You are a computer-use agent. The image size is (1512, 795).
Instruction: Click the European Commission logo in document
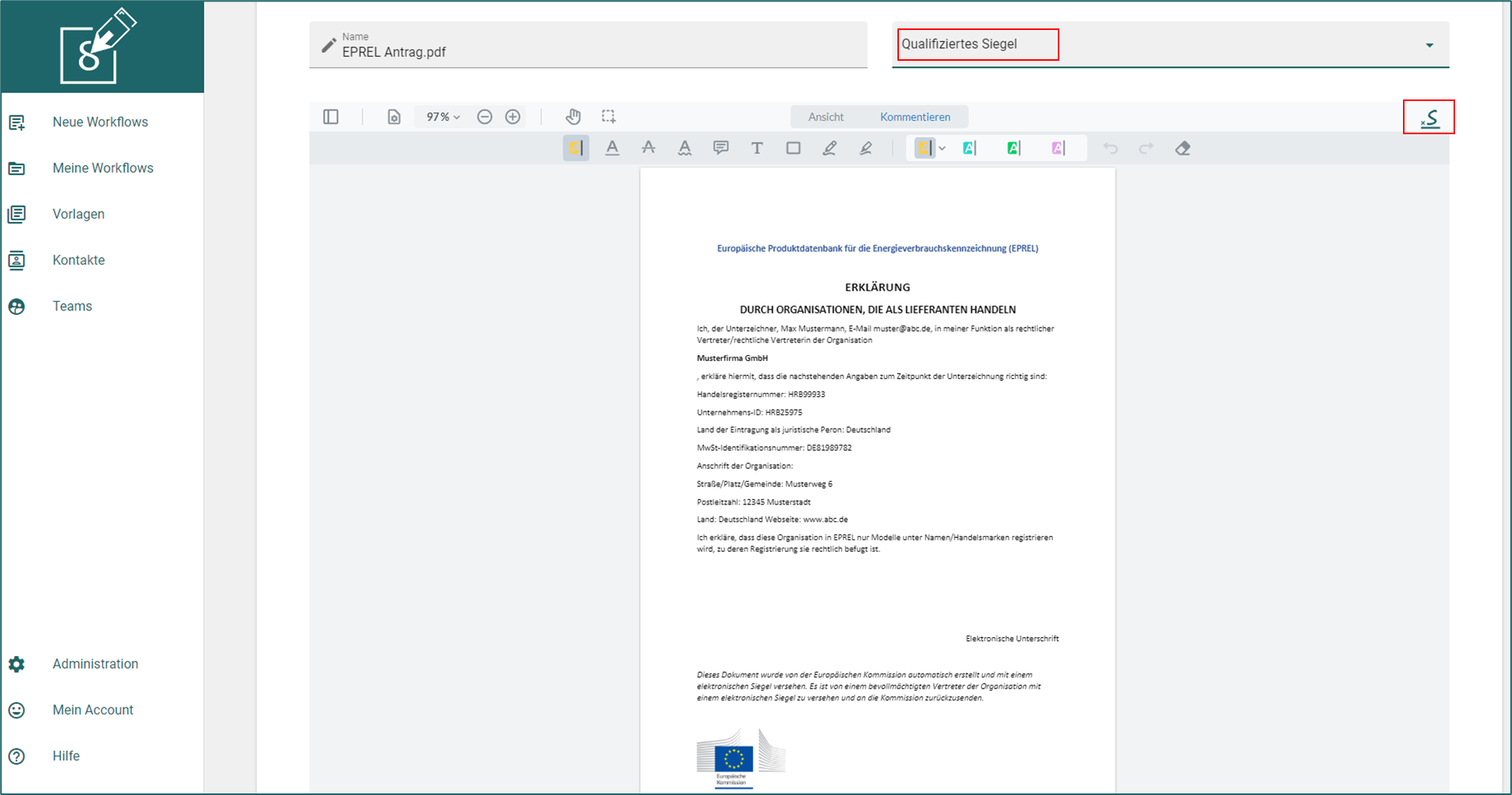pos(740,758)
